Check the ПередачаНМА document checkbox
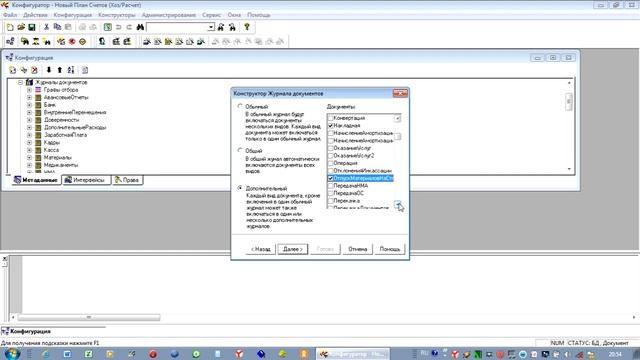This screenshot has height=360, width=640. tap(331, 186)
